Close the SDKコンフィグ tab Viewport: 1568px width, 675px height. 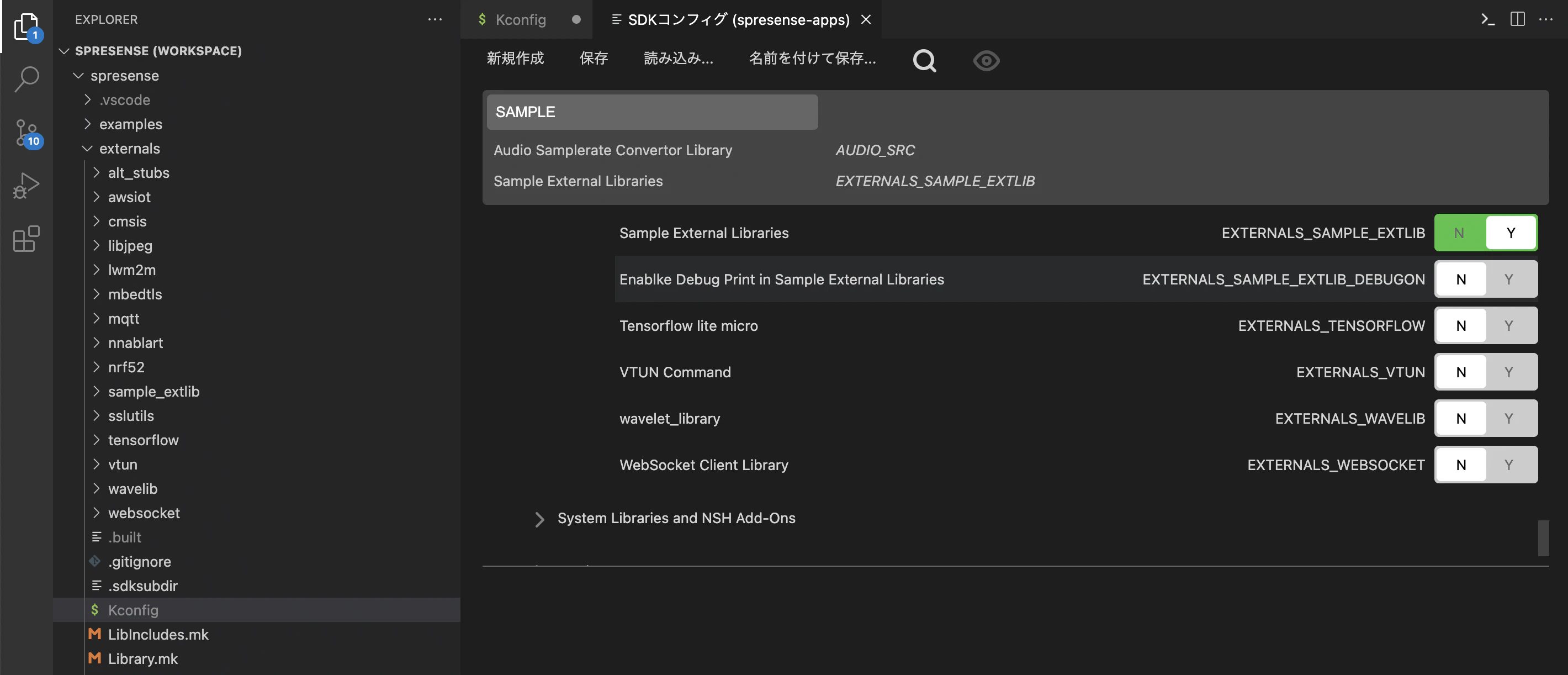(866, 19)
